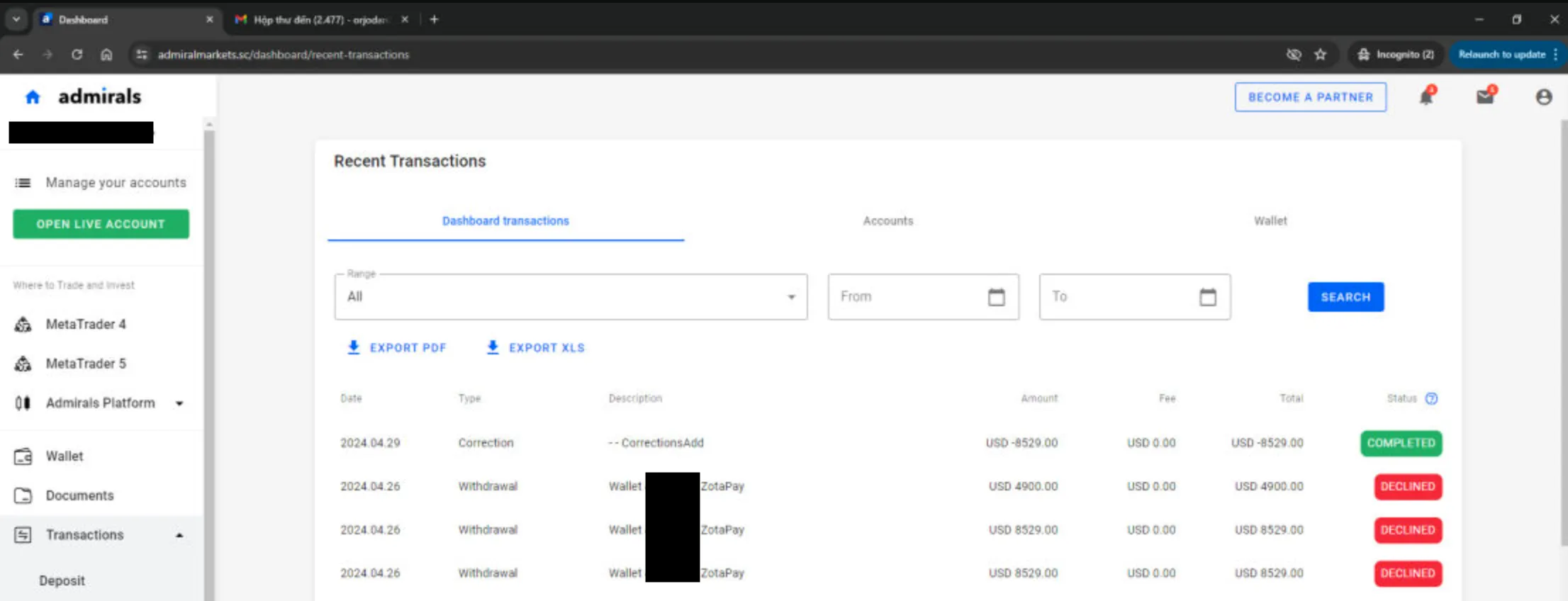Image resolution: width=1568 pixels, height=601 pixels.
Task: Open the Deposit submenu item
Action: [x=62, y=581]
